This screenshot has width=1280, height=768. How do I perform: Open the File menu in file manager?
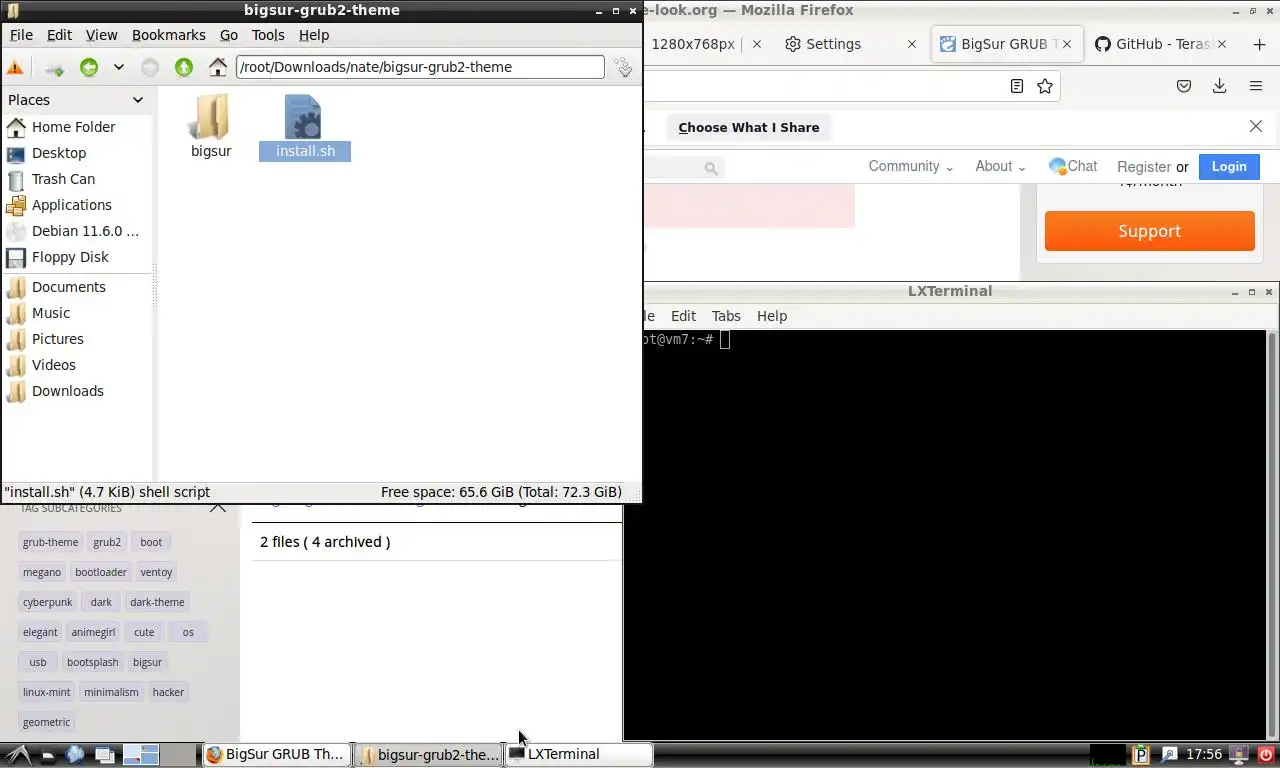pos(21,35)
